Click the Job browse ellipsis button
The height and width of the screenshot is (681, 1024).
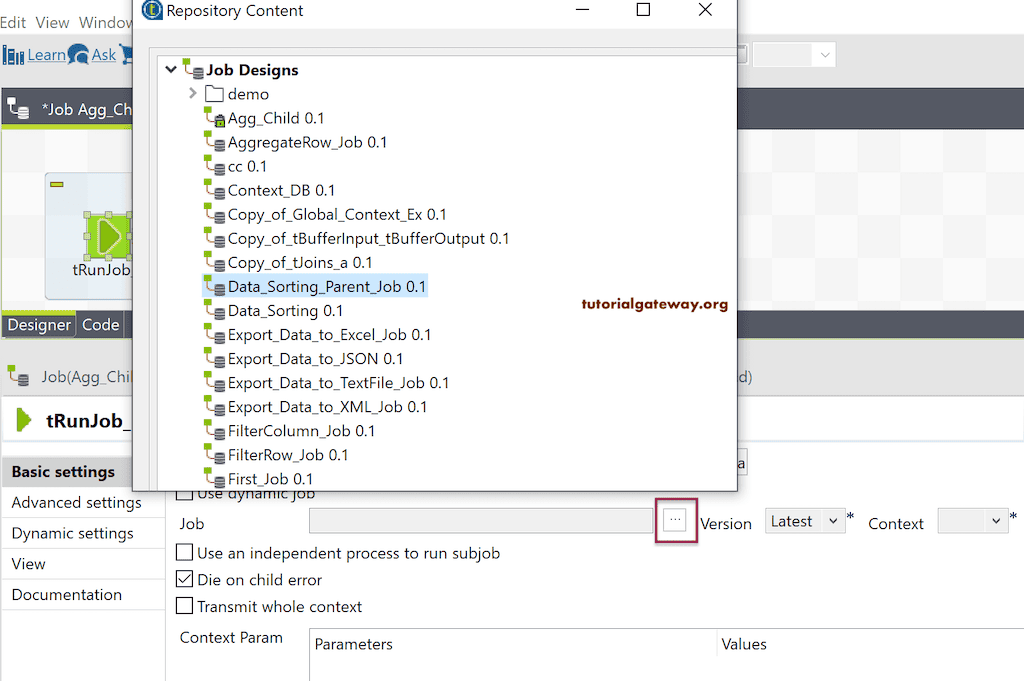[x=675, y=521]
